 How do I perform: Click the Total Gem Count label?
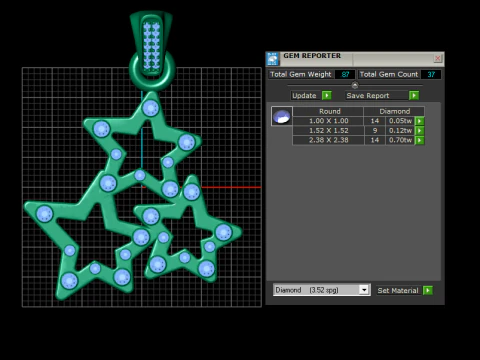pyautogui.click(x=389, y=74)
